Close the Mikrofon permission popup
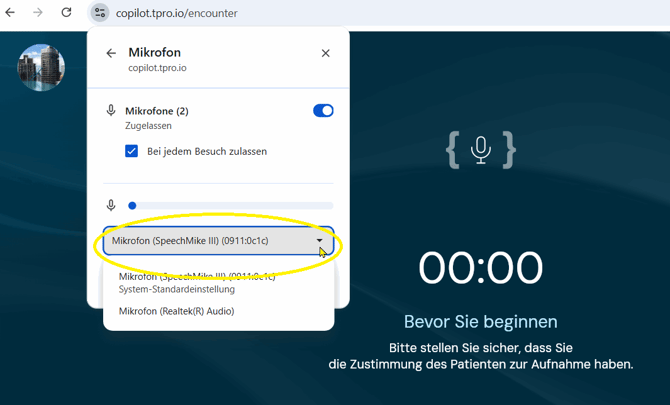Image resolution: width=670 pixels, height=405 pixels. click(325, 53)
